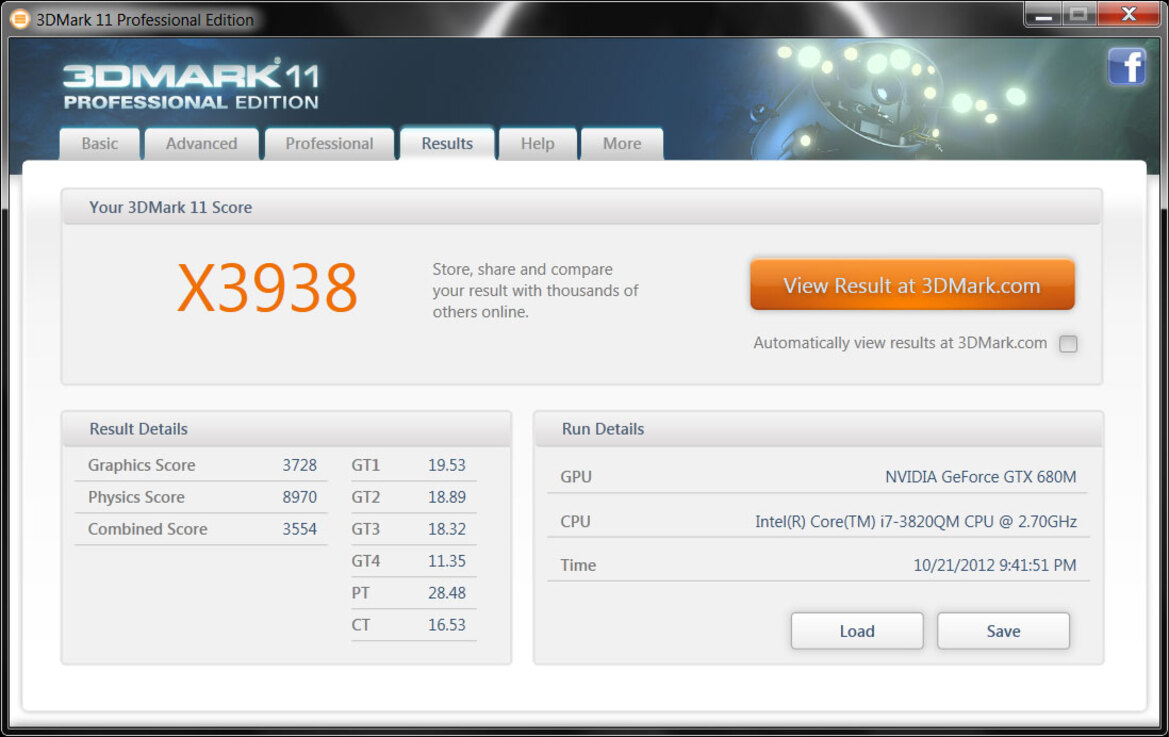Show the More tab
1169x737 pixels.
point(622,144)
